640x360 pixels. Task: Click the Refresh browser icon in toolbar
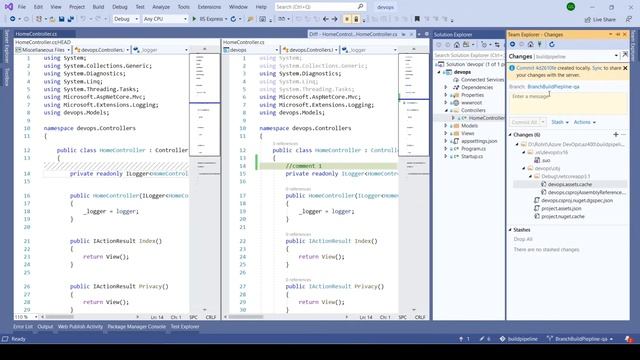point(233,19)
